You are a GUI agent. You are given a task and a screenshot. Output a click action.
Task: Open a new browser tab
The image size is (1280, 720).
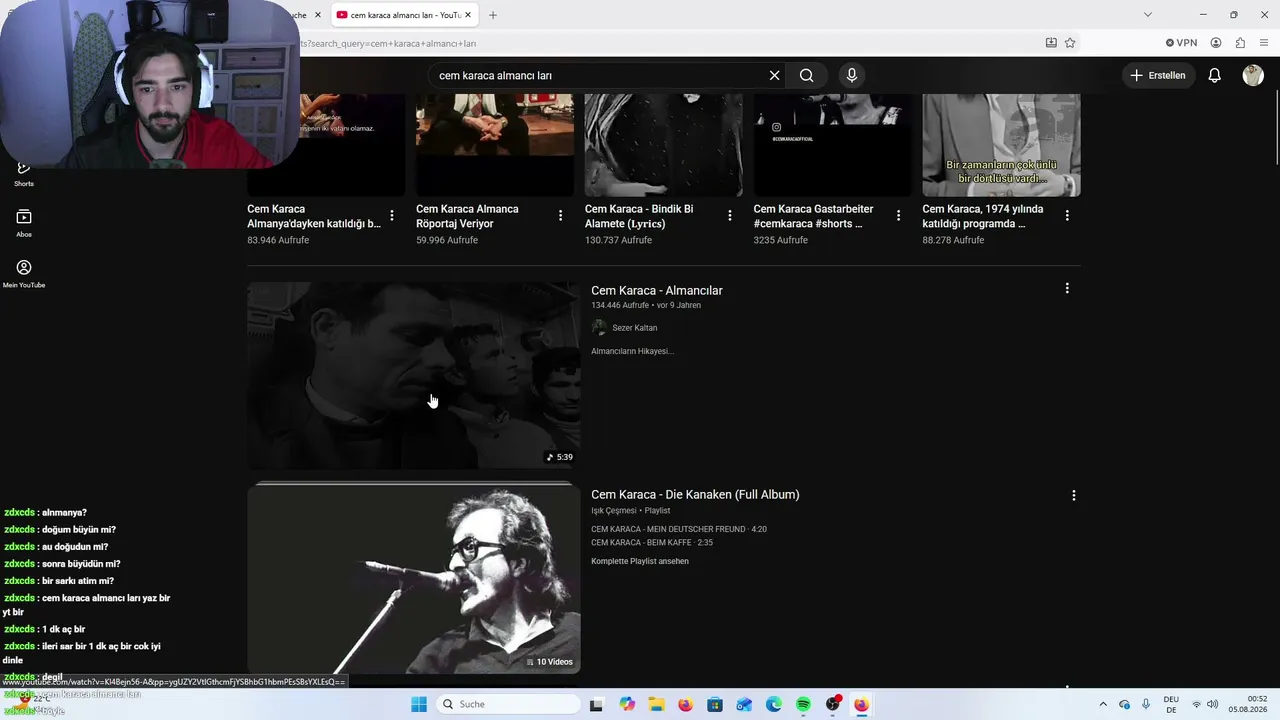pyautogui.click(x=493, y=15)
